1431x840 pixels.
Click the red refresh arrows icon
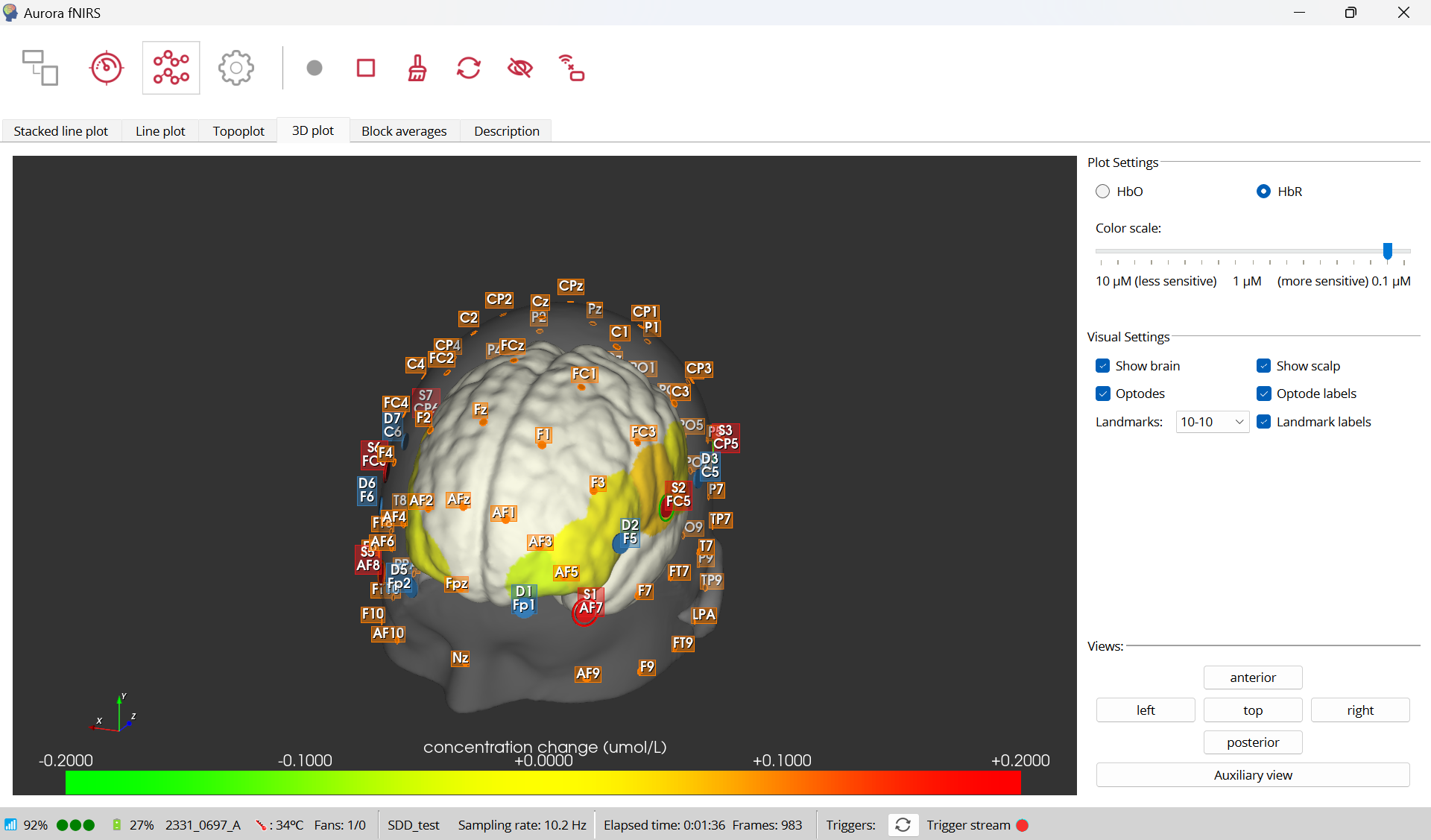click(x=469, y=68)
